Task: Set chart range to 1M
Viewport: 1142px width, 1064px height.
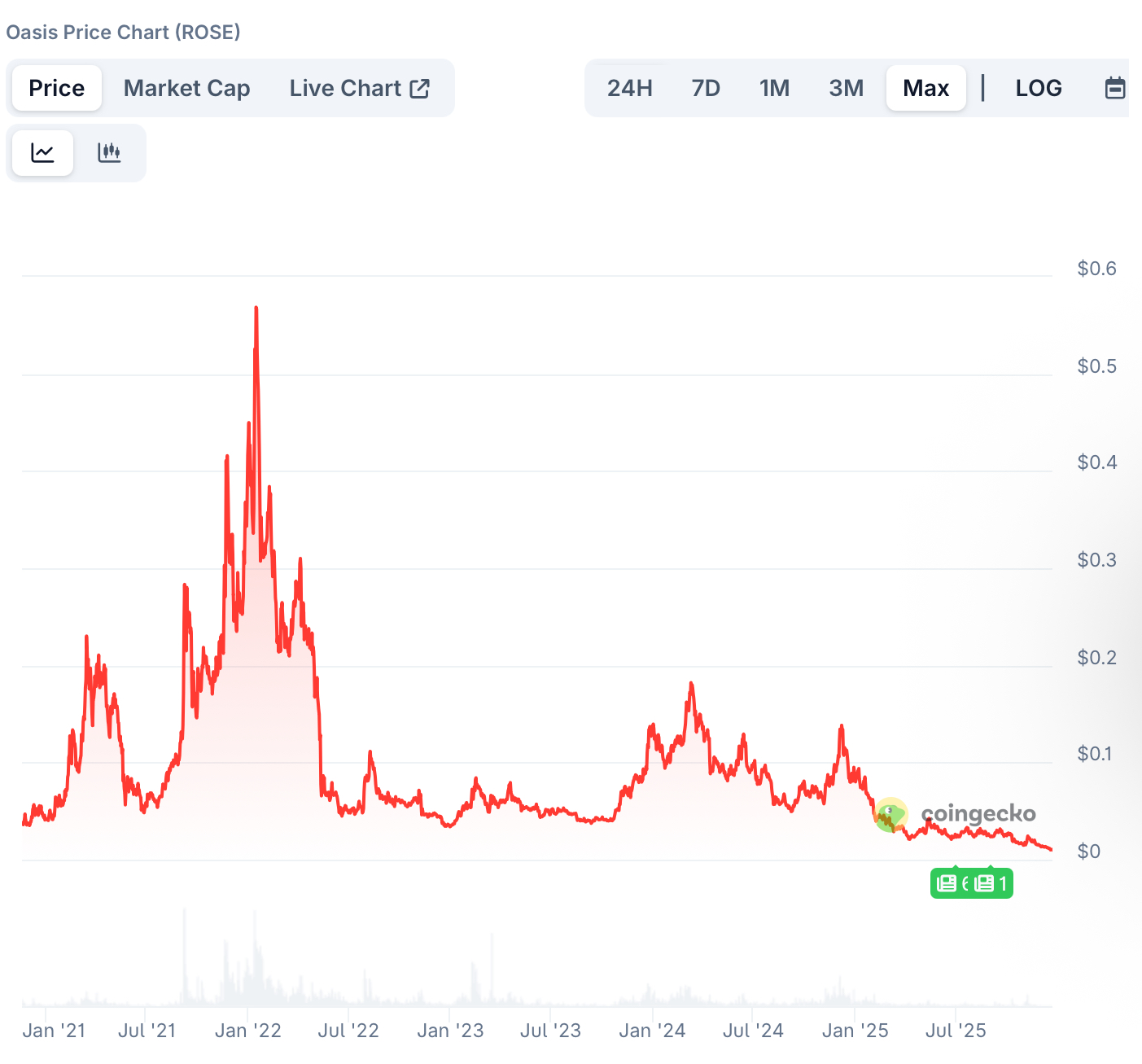Action: tap(774, 88)
